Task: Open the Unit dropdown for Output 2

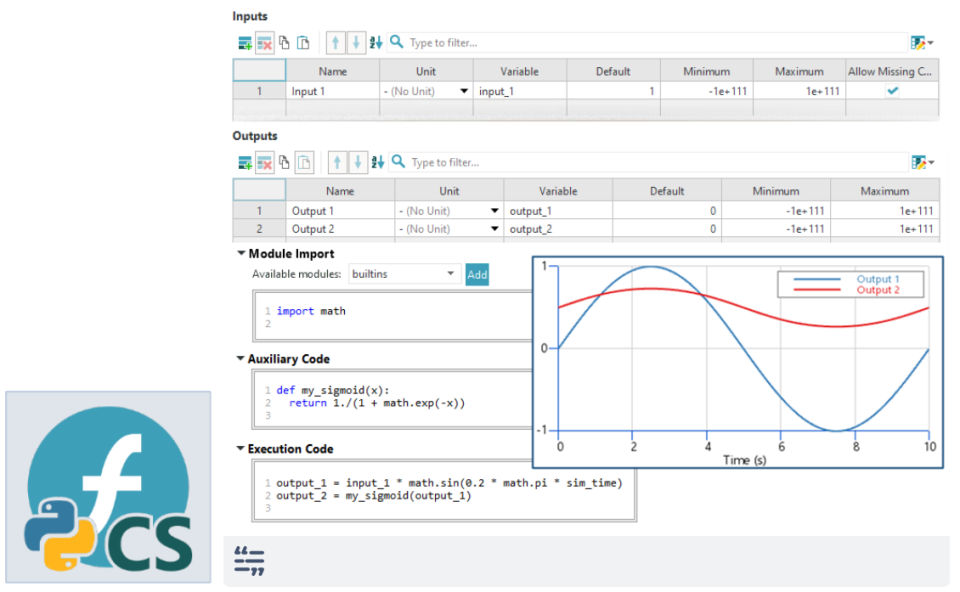Action: click(494, 229)
